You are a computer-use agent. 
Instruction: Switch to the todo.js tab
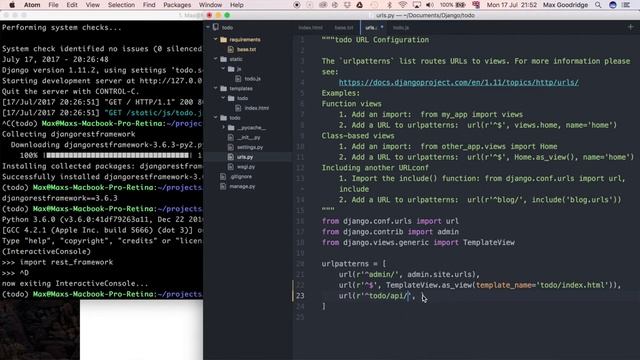pos(401,28)
